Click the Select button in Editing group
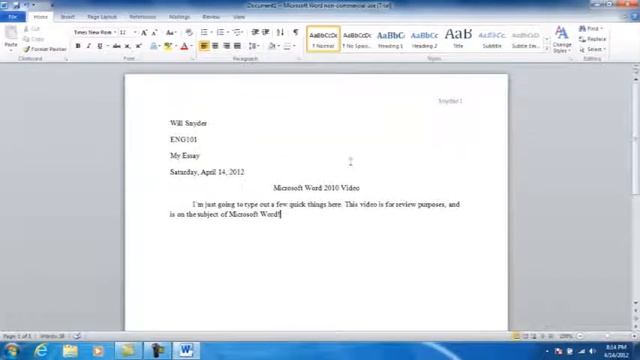 coord(592,49)
